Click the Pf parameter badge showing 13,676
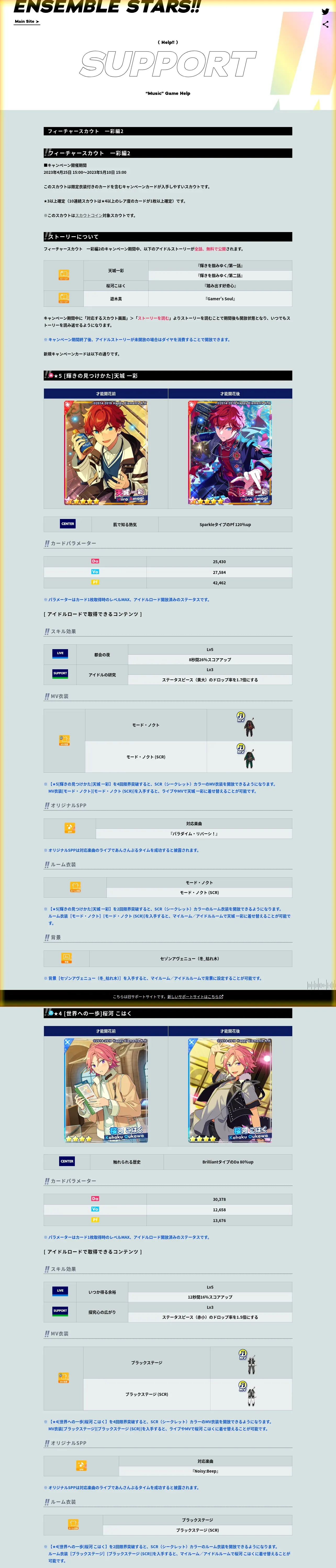336x1568 pixels. click(x=95, y=1220)
